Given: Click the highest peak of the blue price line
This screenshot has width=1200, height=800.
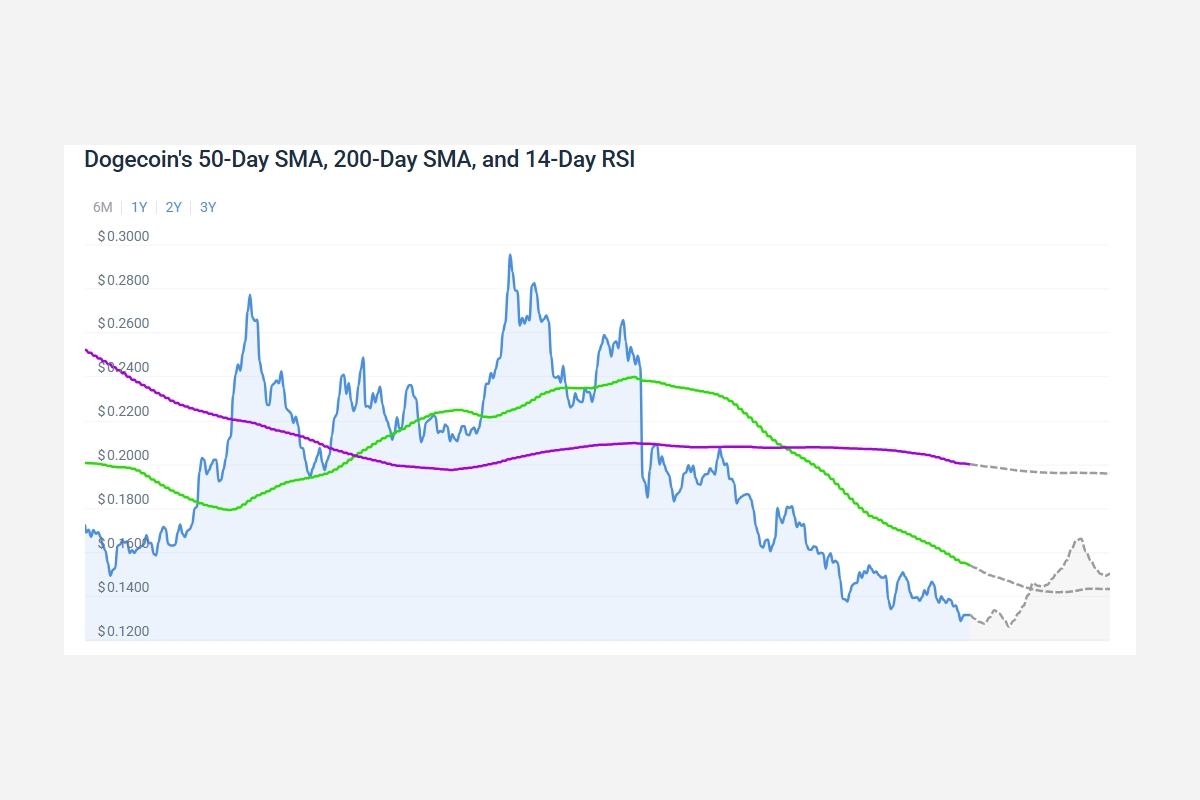Looking at the screenshot, I should (x=510, y=255).
